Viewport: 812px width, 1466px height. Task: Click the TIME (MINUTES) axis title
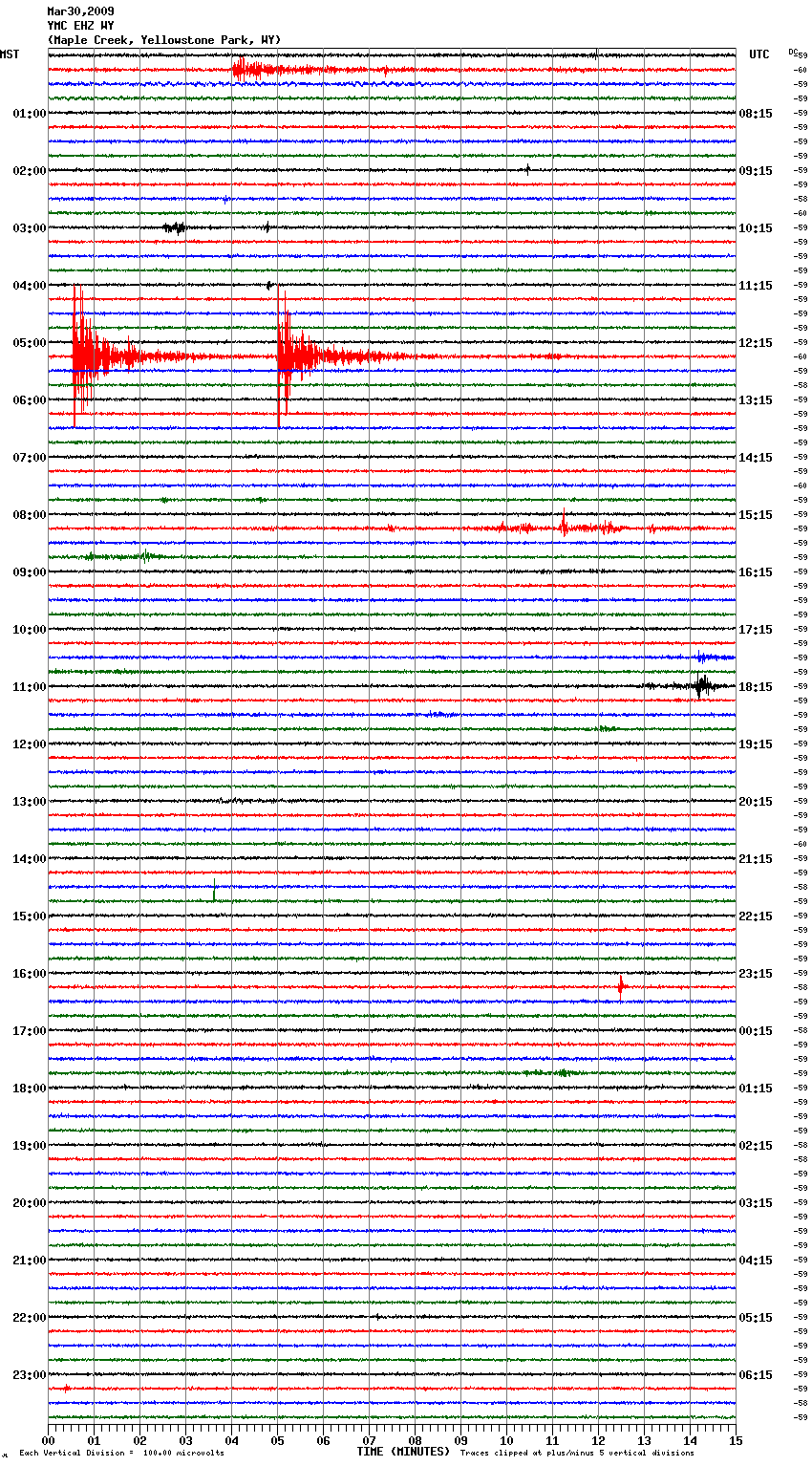click(x=403, y=1452)
